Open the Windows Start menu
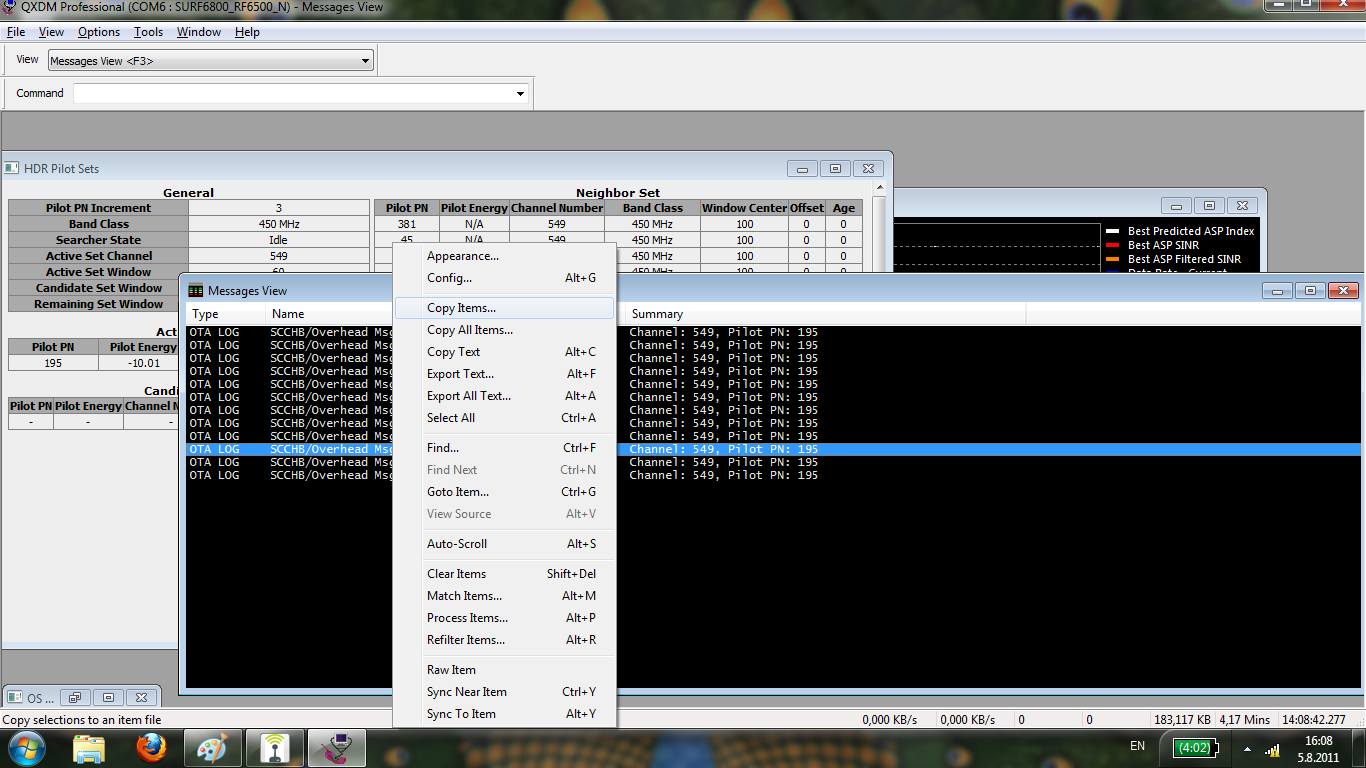This screenshot has height=768, width=1366. pyautogui.click(x=26, y=748)
